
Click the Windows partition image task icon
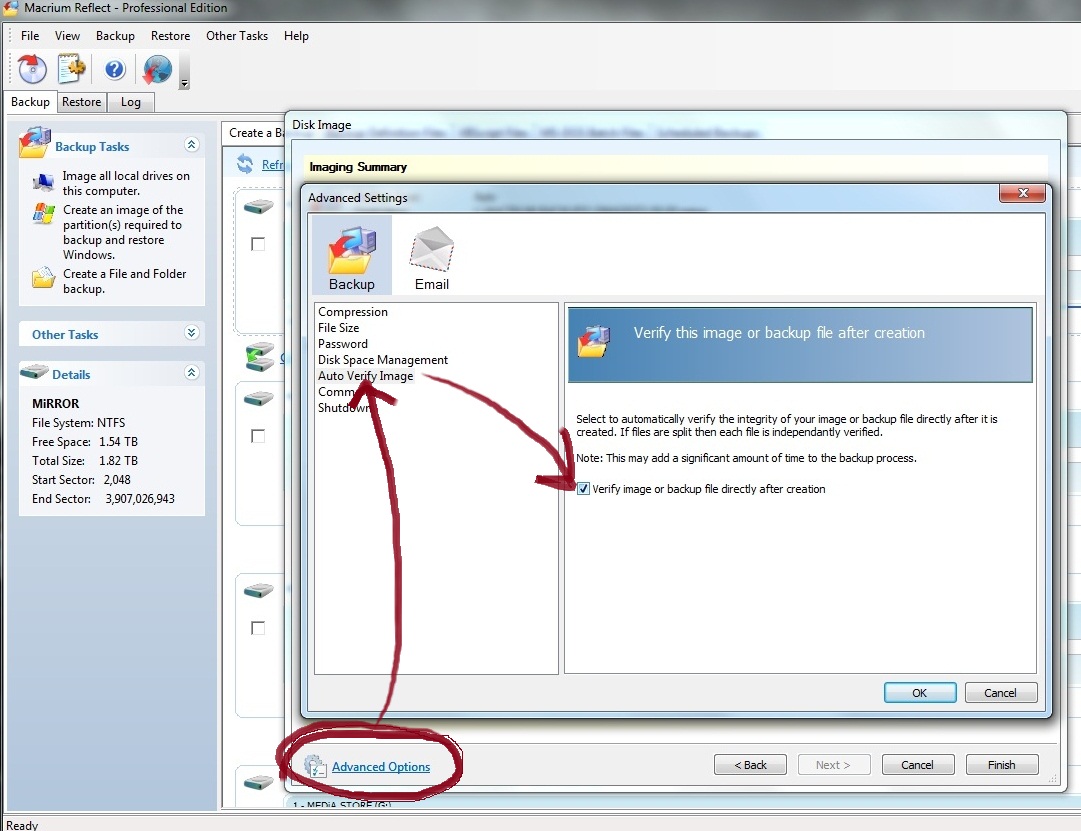(43, 213)
